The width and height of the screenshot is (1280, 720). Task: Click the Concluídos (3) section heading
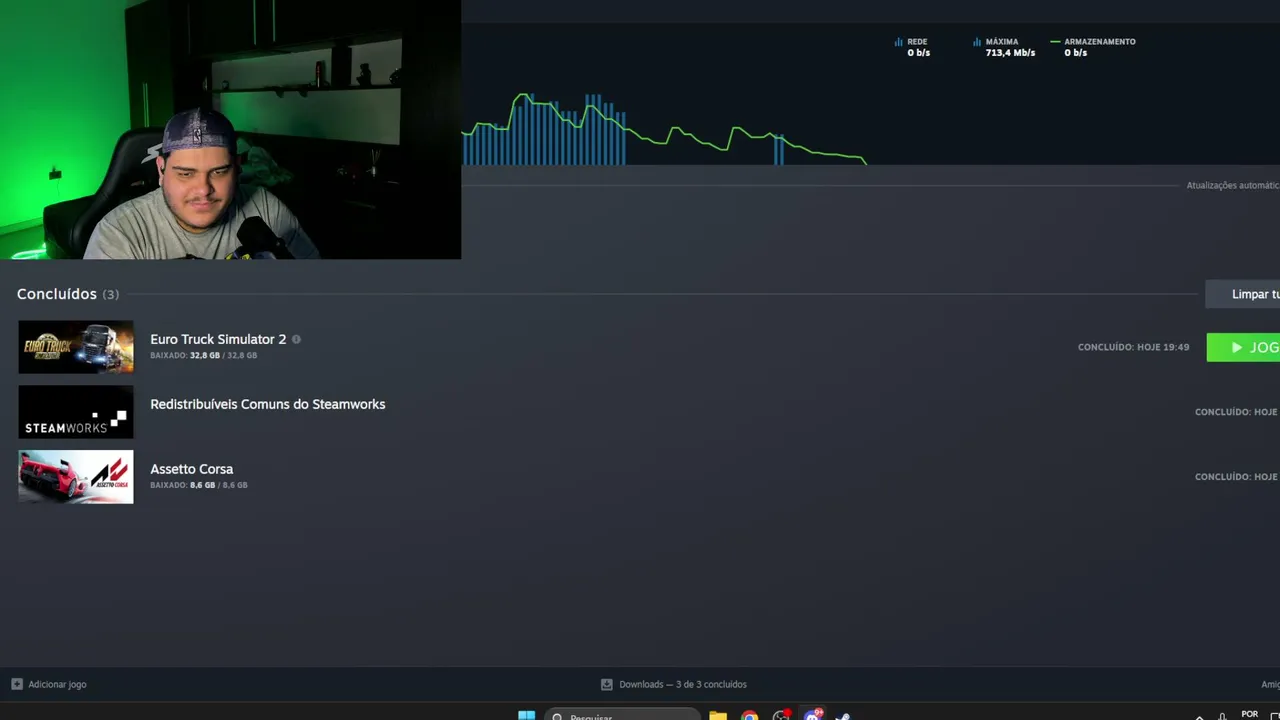[67, 294]
